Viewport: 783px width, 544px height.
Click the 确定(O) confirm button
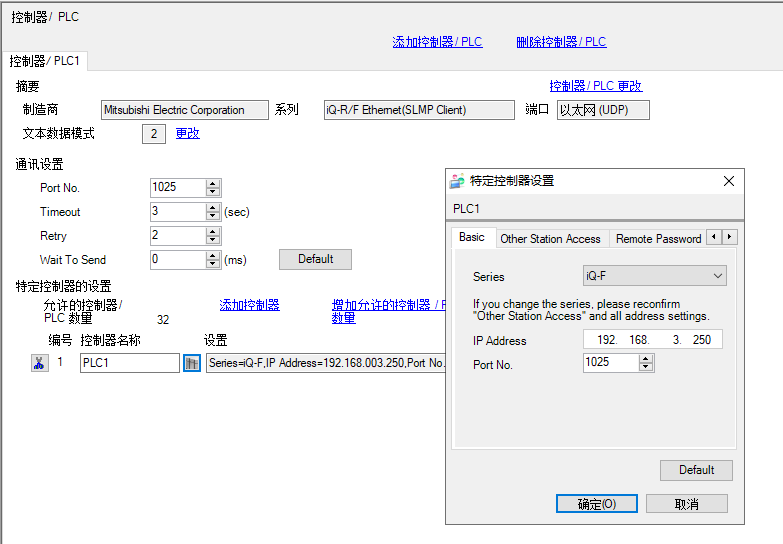coord(596,503)
